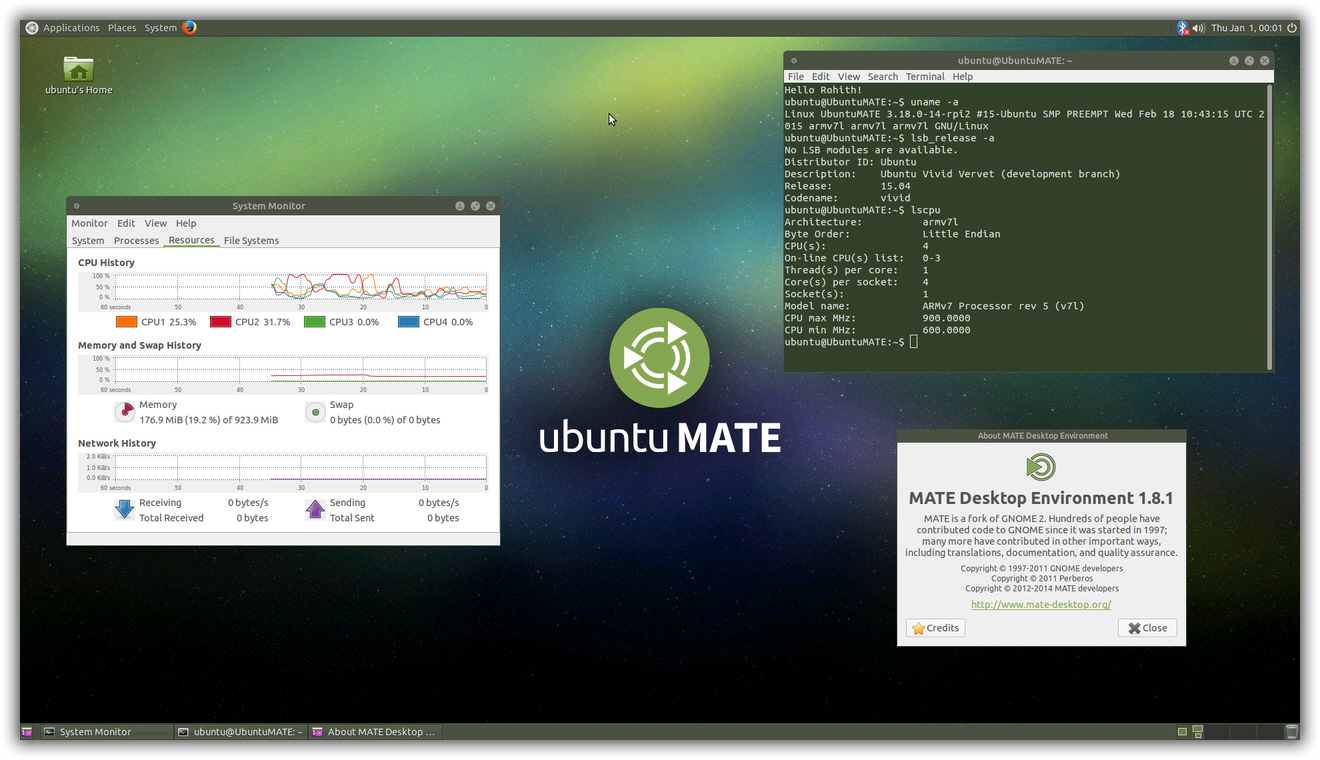Screen dimensions: 1320x760
Task: Change the CPU2 red color swatch
Action: [220, 322]
